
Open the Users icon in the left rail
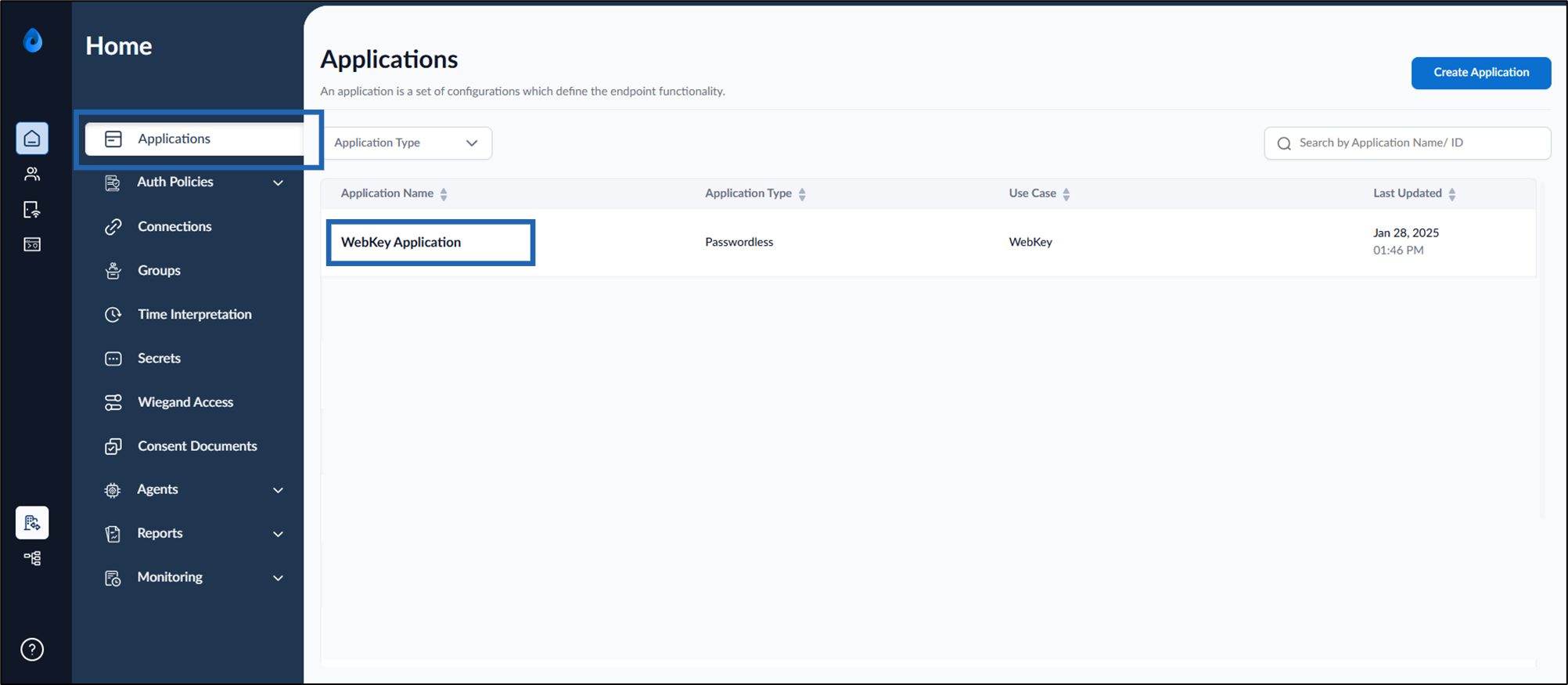(32, 174)
